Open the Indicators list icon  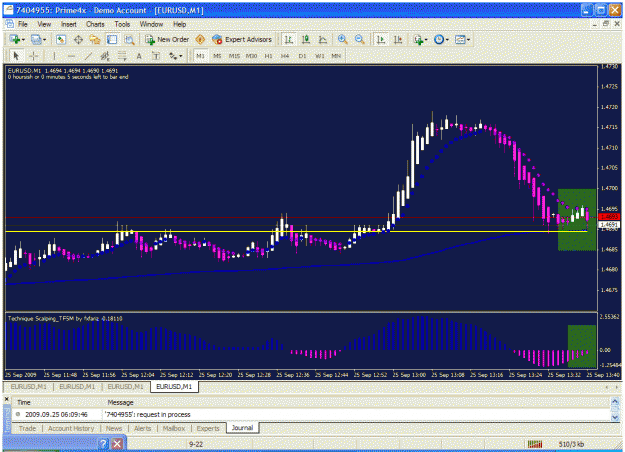pyautogui.click(x=419, y=39)
